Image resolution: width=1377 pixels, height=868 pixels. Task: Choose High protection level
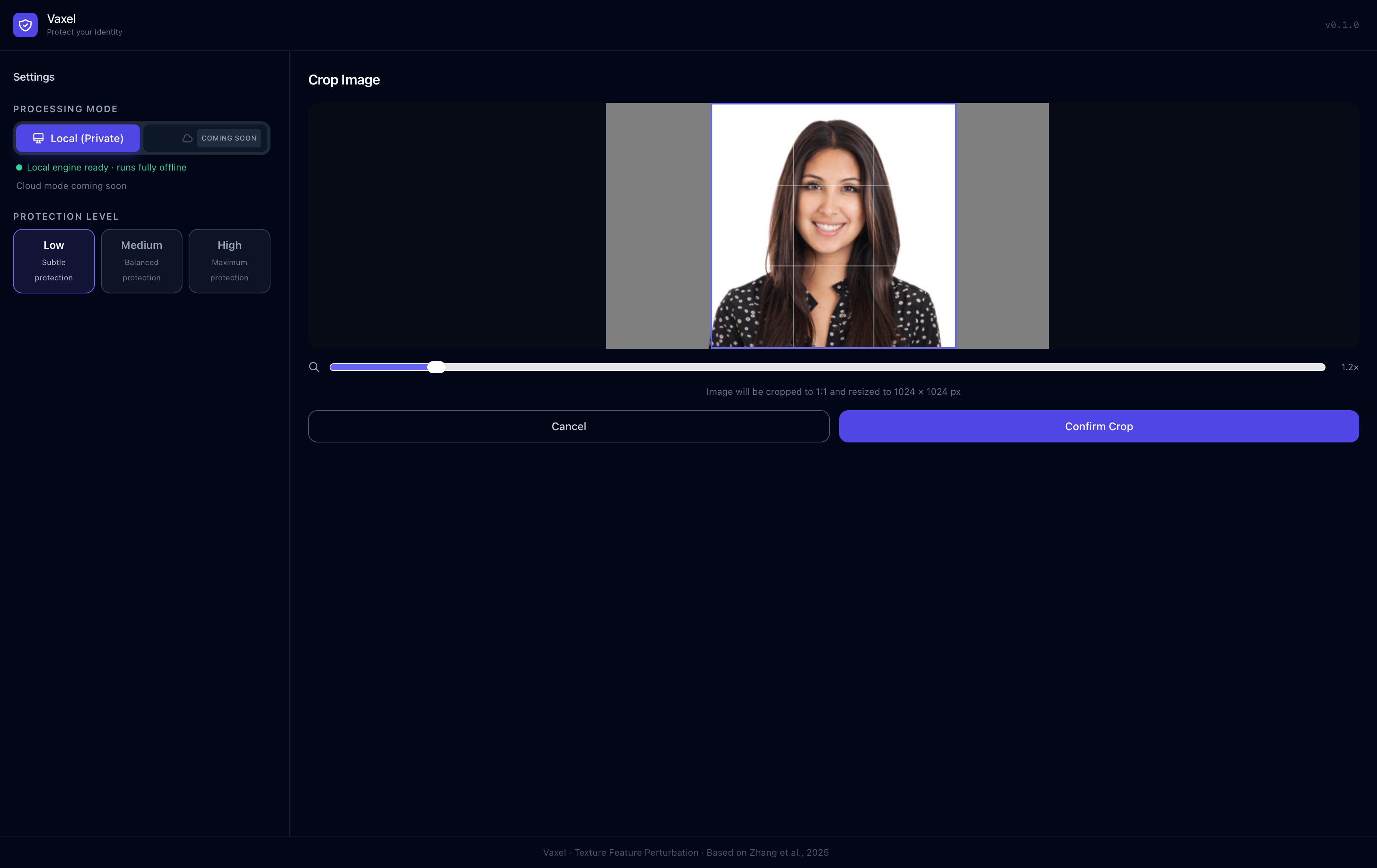229,261
